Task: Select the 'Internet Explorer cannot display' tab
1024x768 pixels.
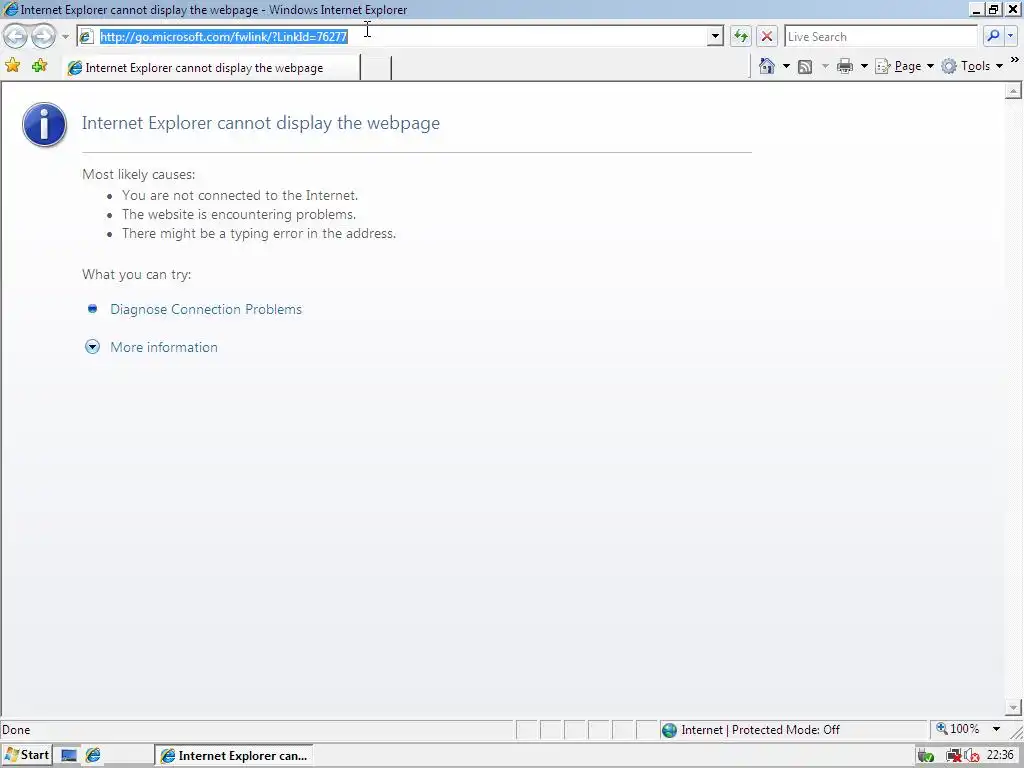Action: pos(212,68)
